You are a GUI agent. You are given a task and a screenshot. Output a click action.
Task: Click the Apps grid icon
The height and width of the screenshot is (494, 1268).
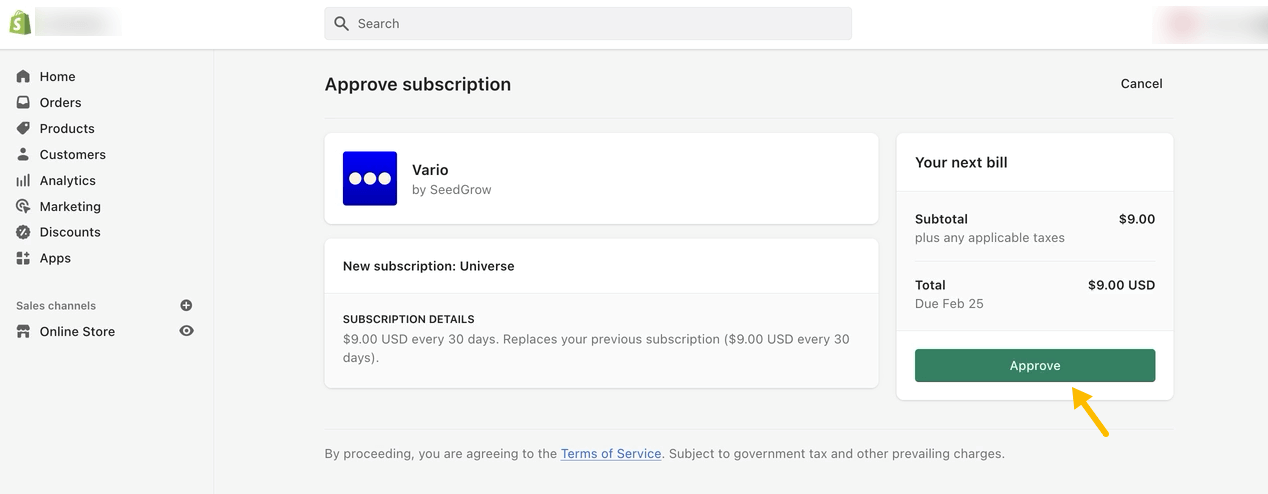(x=23, y=258)
